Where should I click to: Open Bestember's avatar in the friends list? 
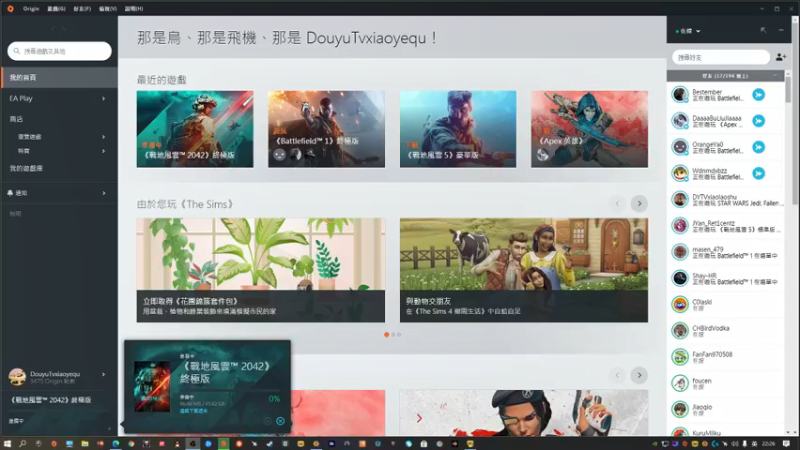(x=680, y=94)
